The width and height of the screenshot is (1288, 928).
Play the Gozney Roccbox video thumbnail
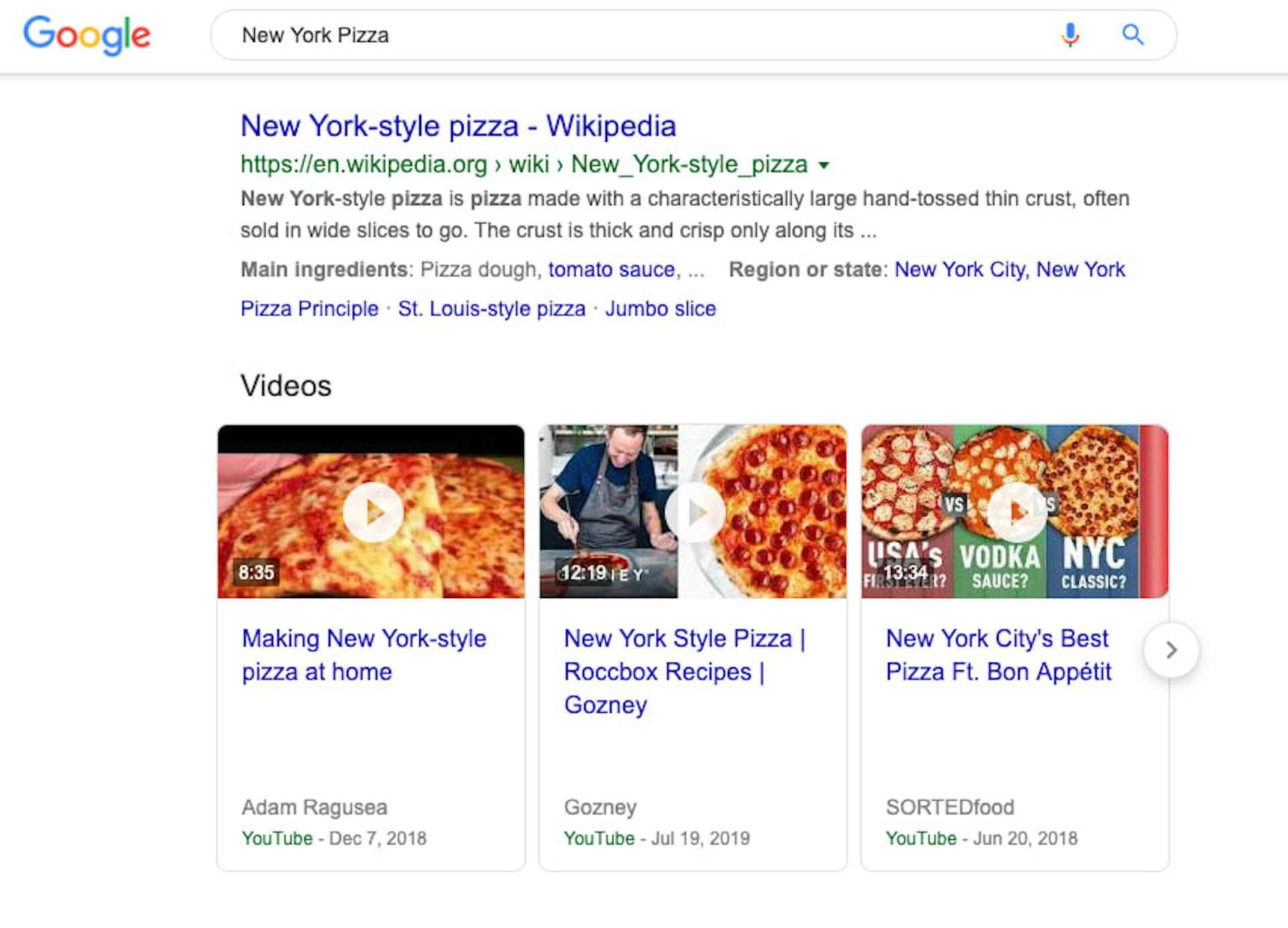click(694, 512)
